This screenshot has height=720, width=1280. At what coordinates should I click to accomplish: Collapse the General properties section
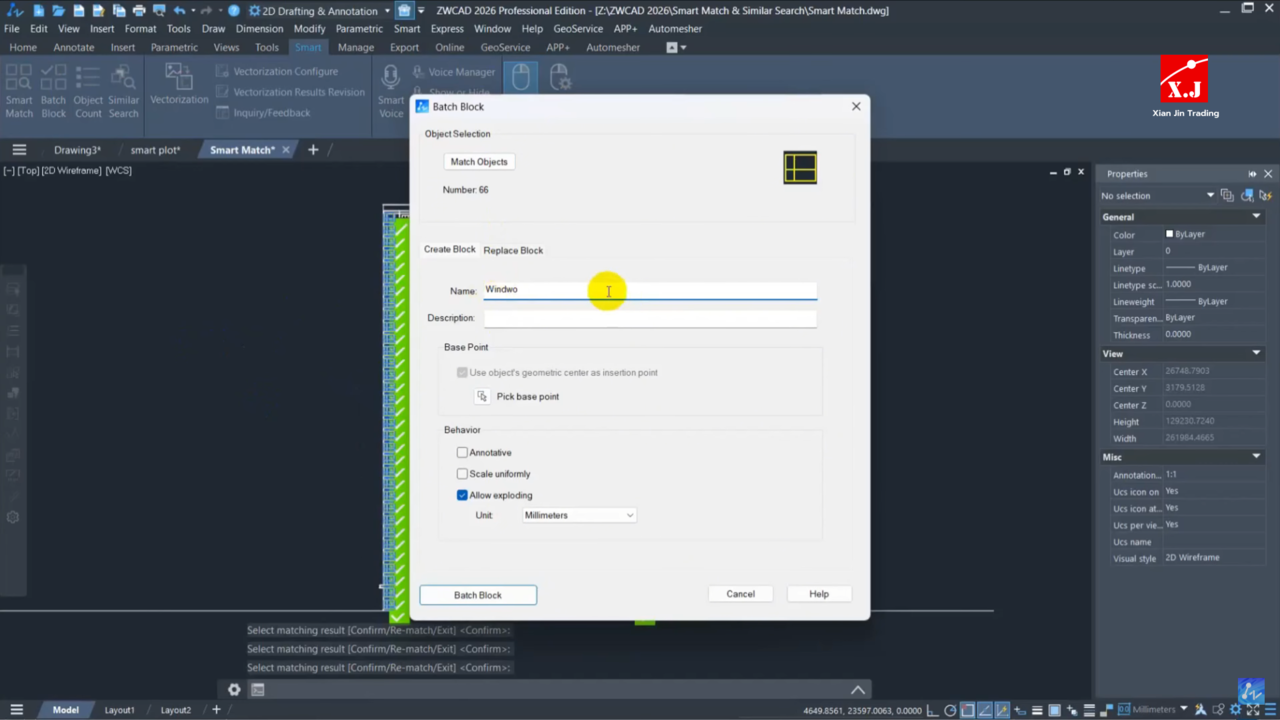[1256, 217]
